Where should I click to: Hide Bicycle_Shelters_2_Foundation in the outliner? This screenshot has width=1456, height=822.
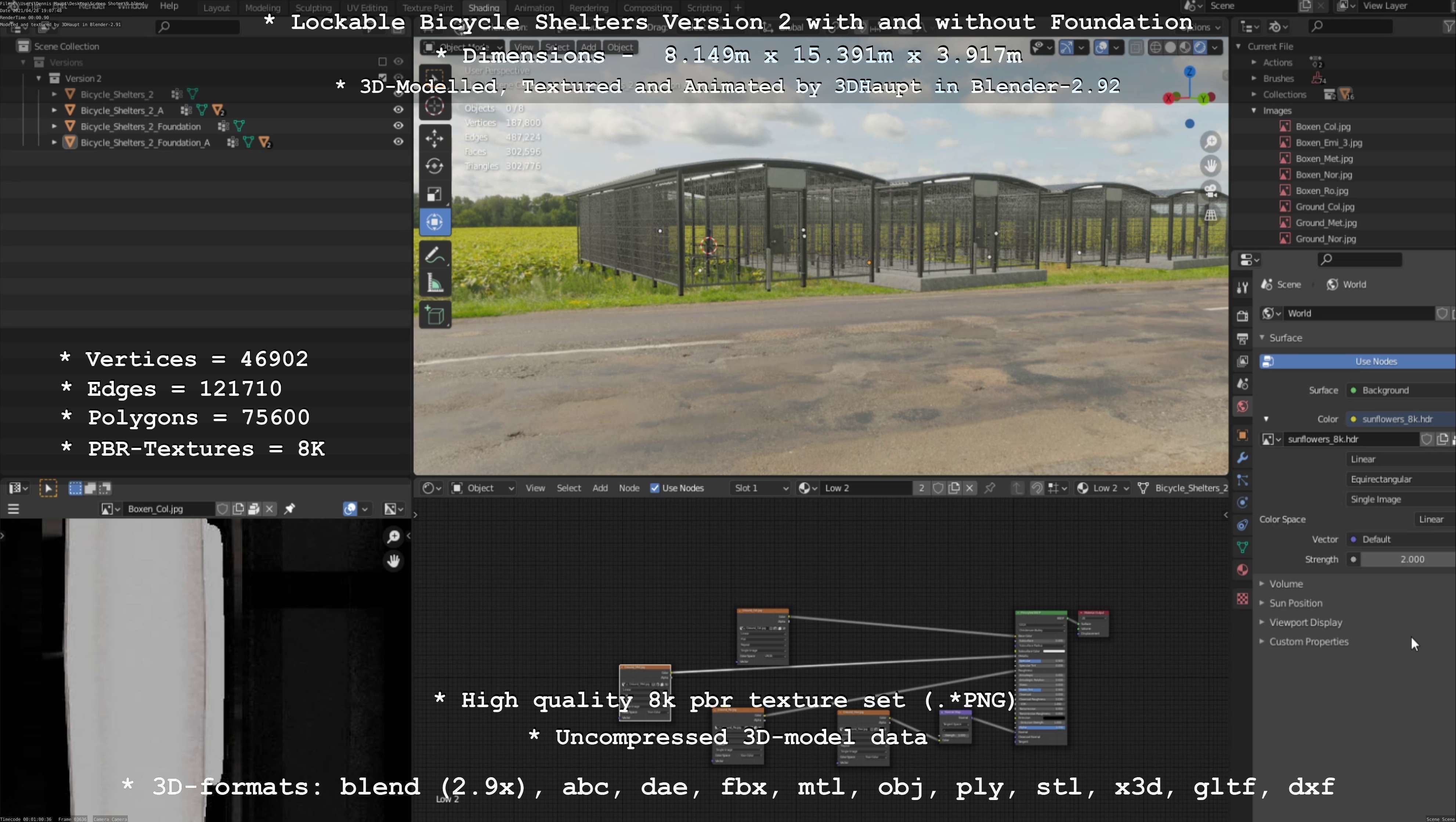[398, 126]
